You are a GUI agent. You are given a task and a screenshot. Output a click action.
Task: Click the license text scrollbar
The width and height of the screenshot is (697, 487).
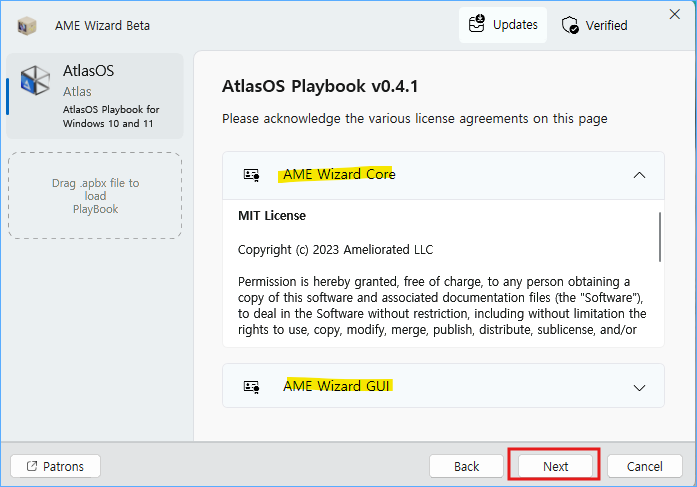660,237
